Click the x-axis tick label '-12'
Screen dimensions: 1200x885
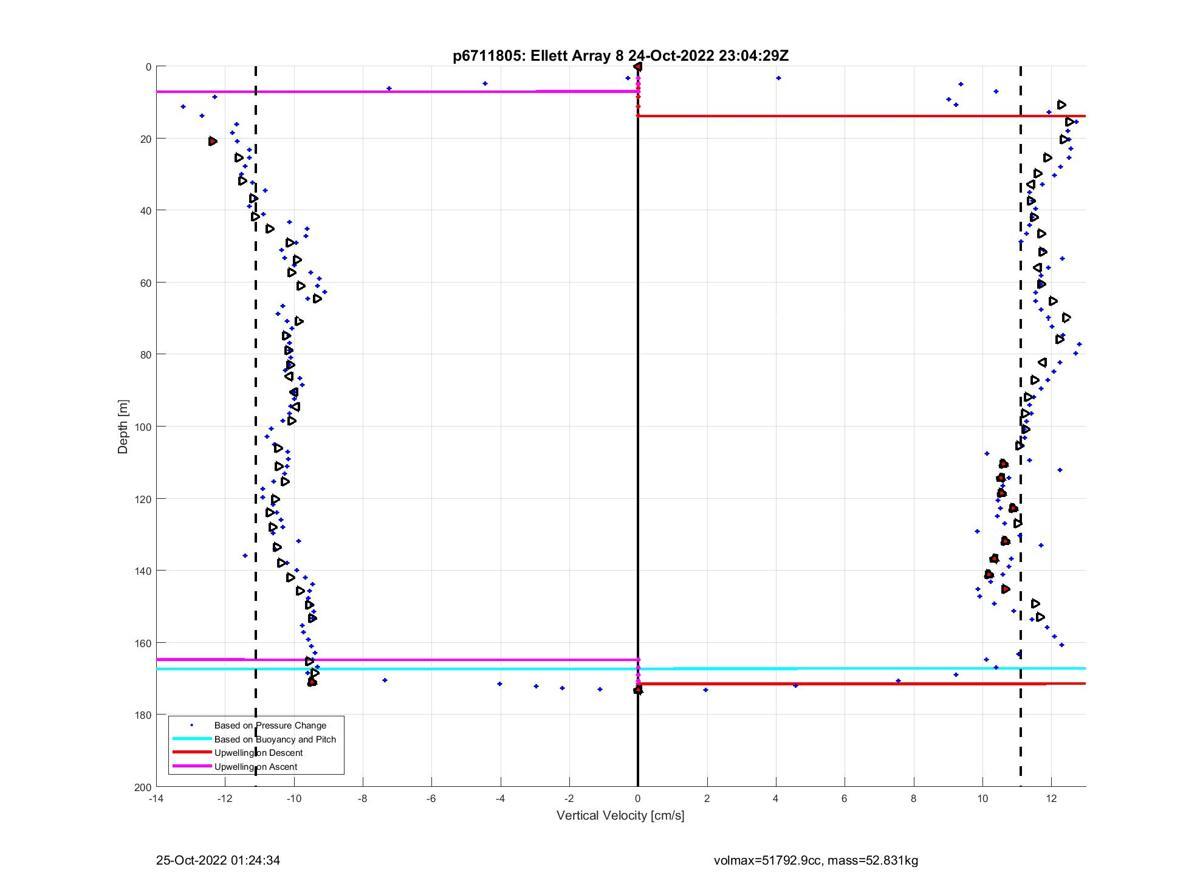(x=225, y=799)
